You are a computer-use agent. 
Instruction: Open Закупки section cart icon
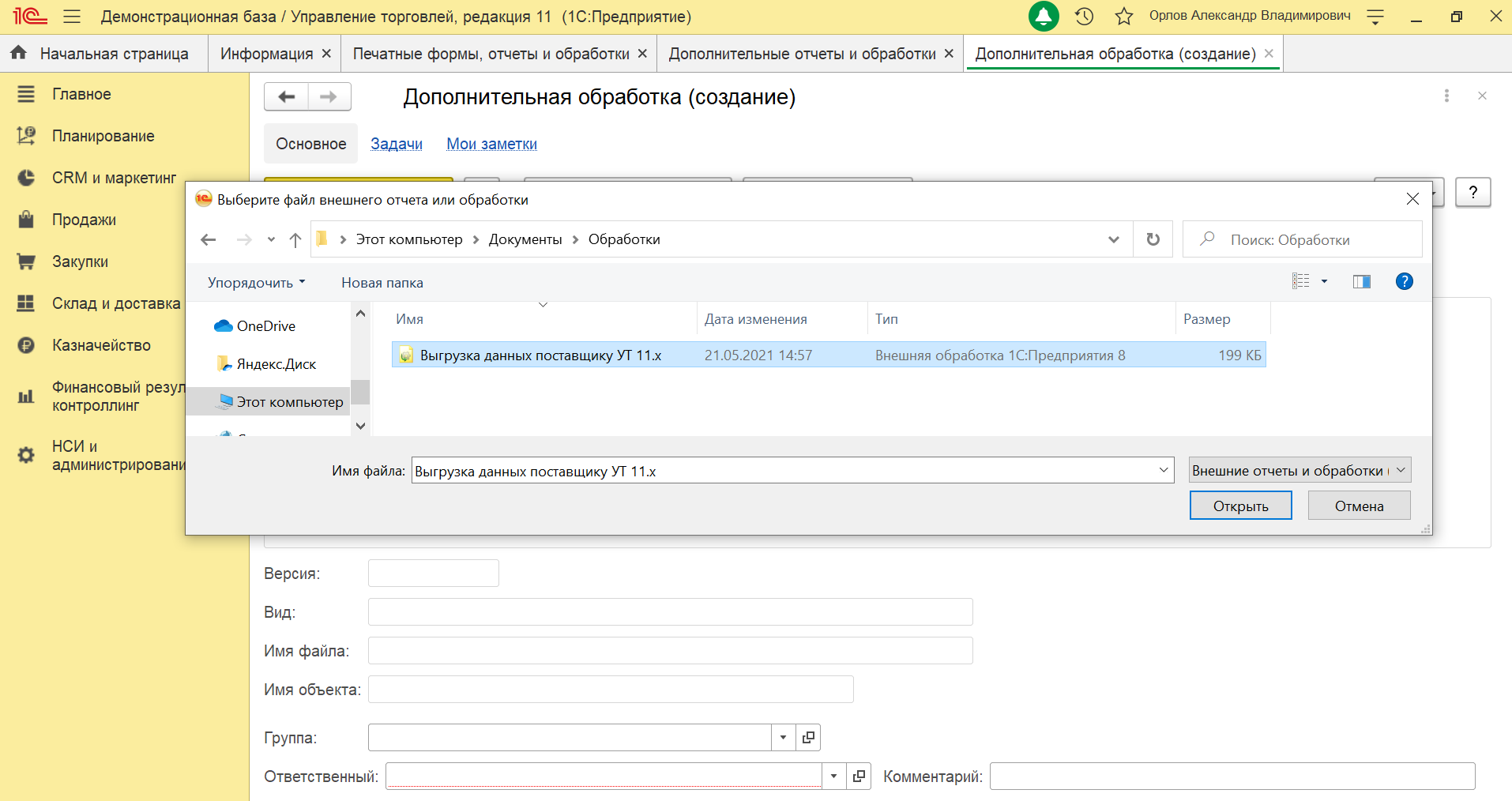click(x=26, y=261)
